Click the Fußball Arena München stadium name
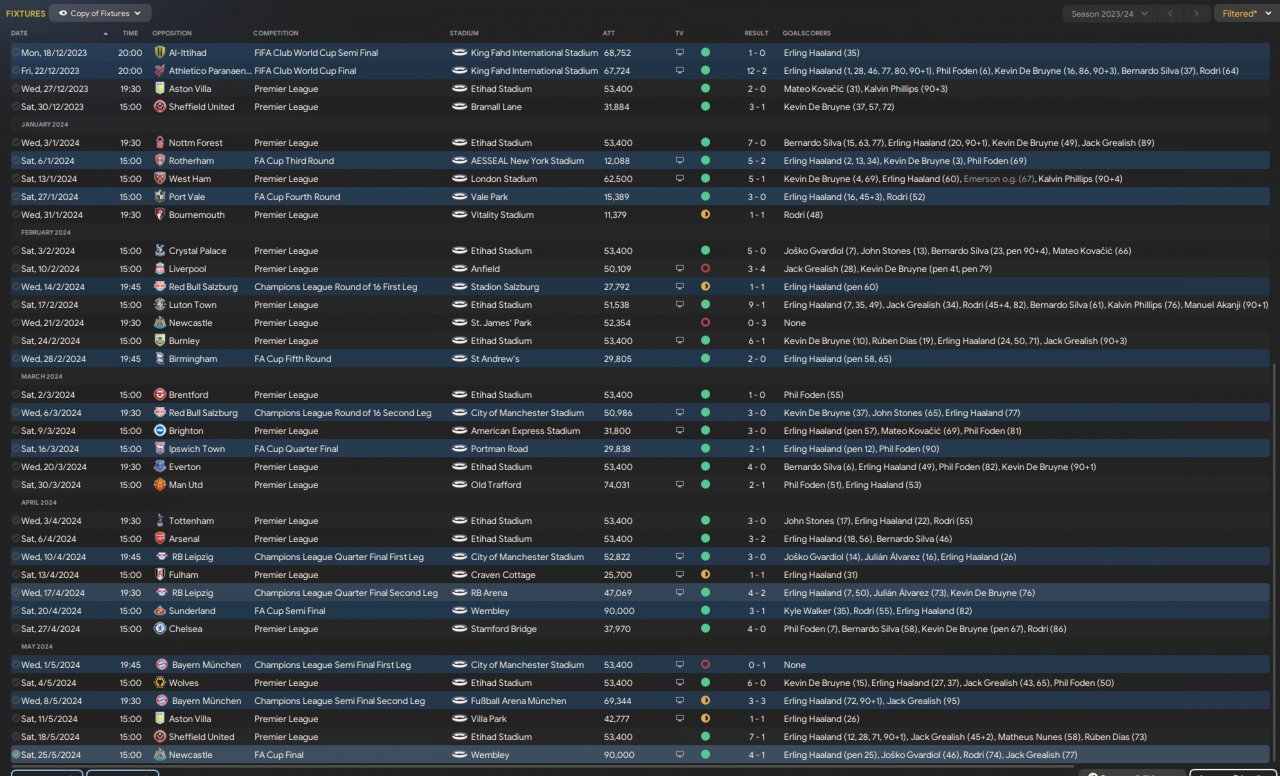Image resolution: width=1280 pixels, height=776 pixels. point(521,700)
